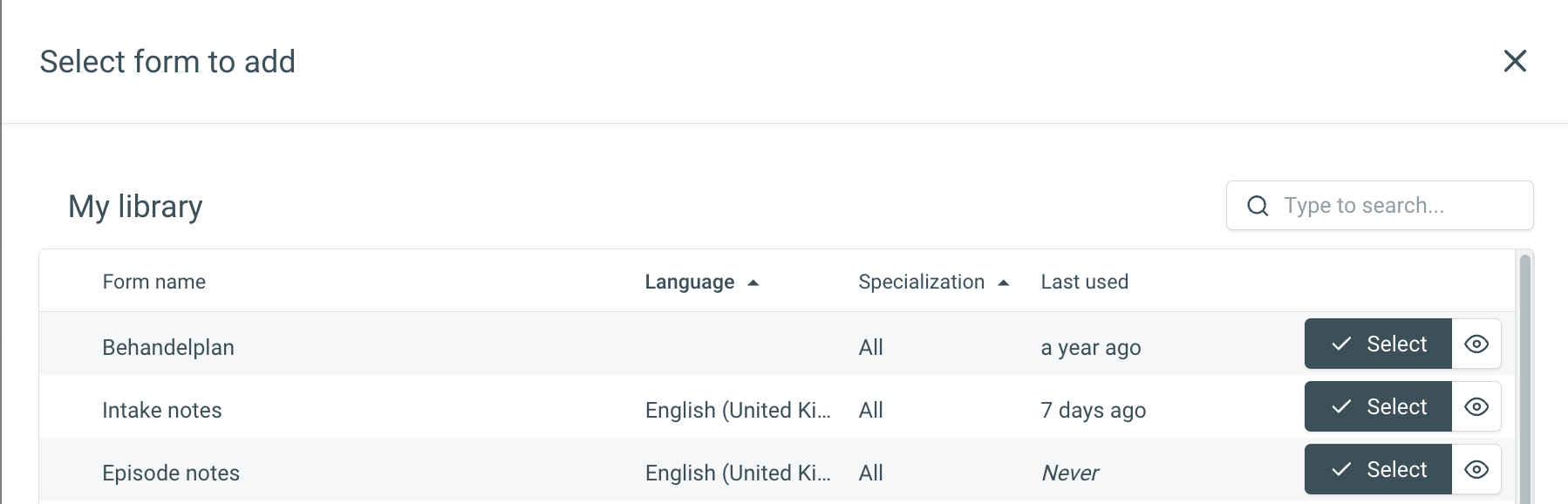The image size is (1568, 504).
Task: Select the Intake notes form
Action: click(x=1378, y=406)
